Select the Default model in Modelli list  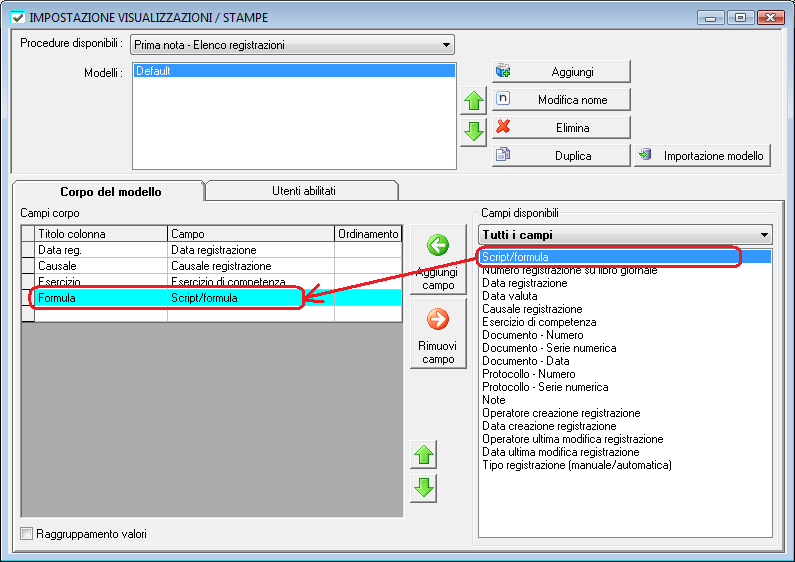294,71
